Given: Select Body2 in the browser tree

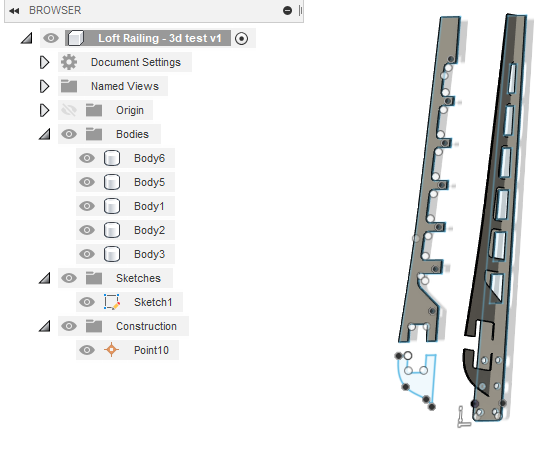Looking at the screenshot, I should (x=149, y=230).
